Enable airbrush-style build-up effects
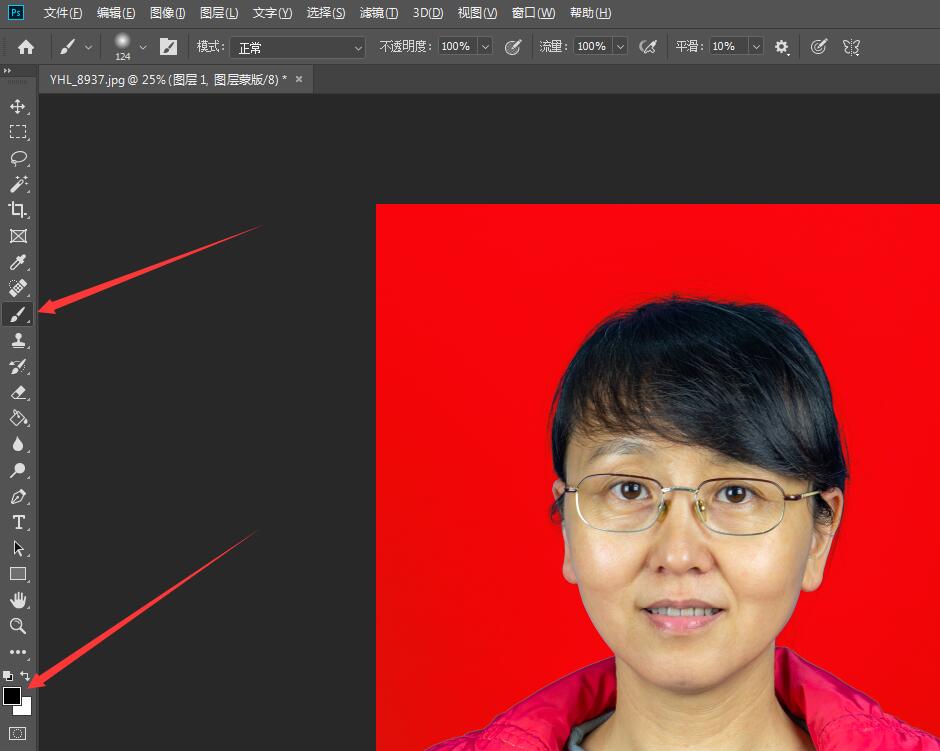Viewport: 940px width, 751px height. click(x=647, y=46)
